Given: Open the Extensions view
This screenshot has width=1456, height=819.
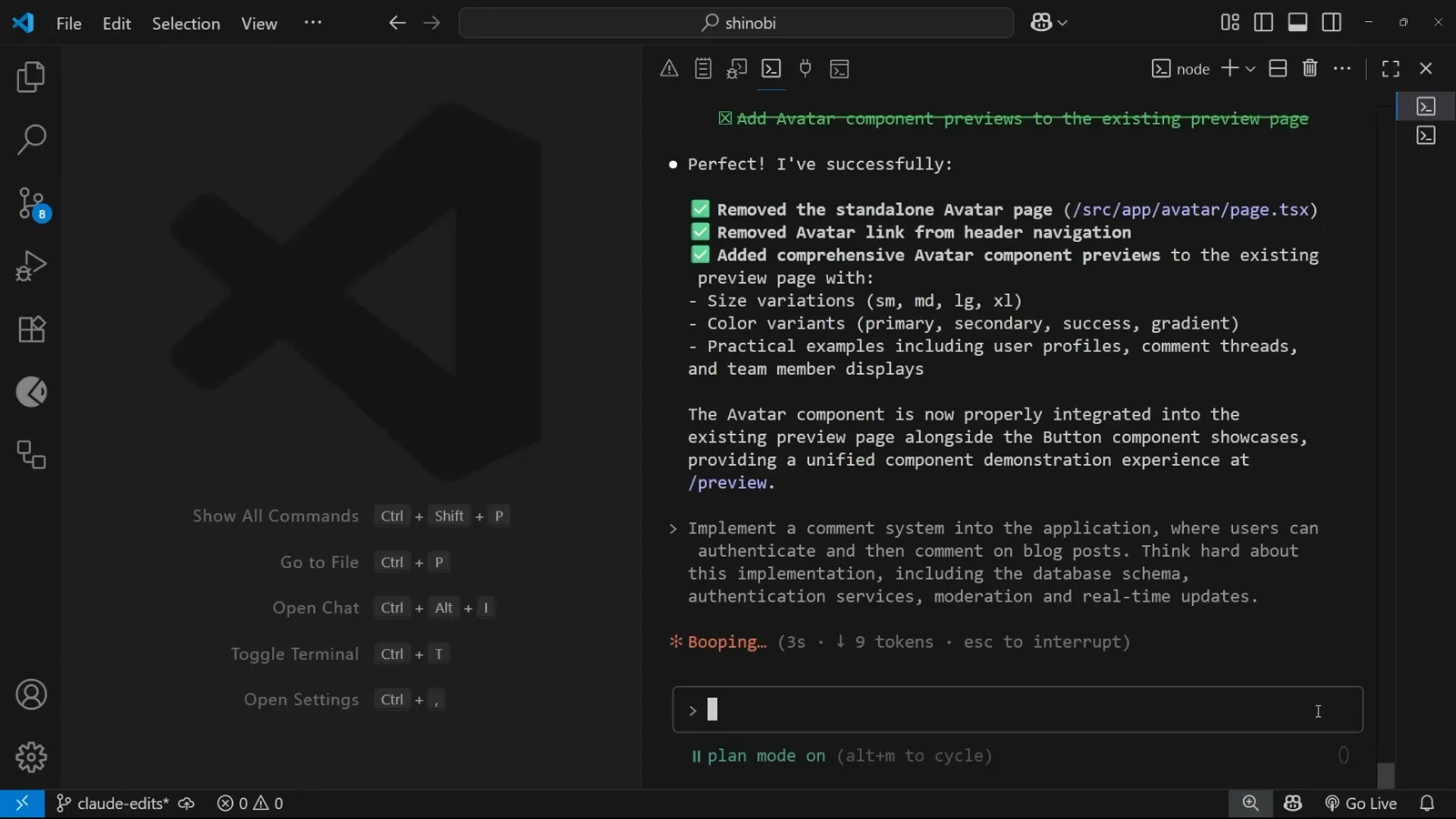Looking at the screenshot, I should tap(31, 329).
